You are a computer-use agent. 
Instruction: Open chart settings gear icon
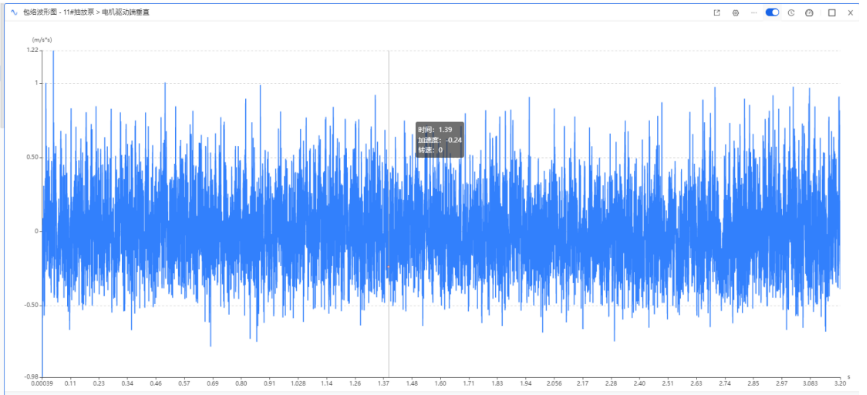[735, 13]
